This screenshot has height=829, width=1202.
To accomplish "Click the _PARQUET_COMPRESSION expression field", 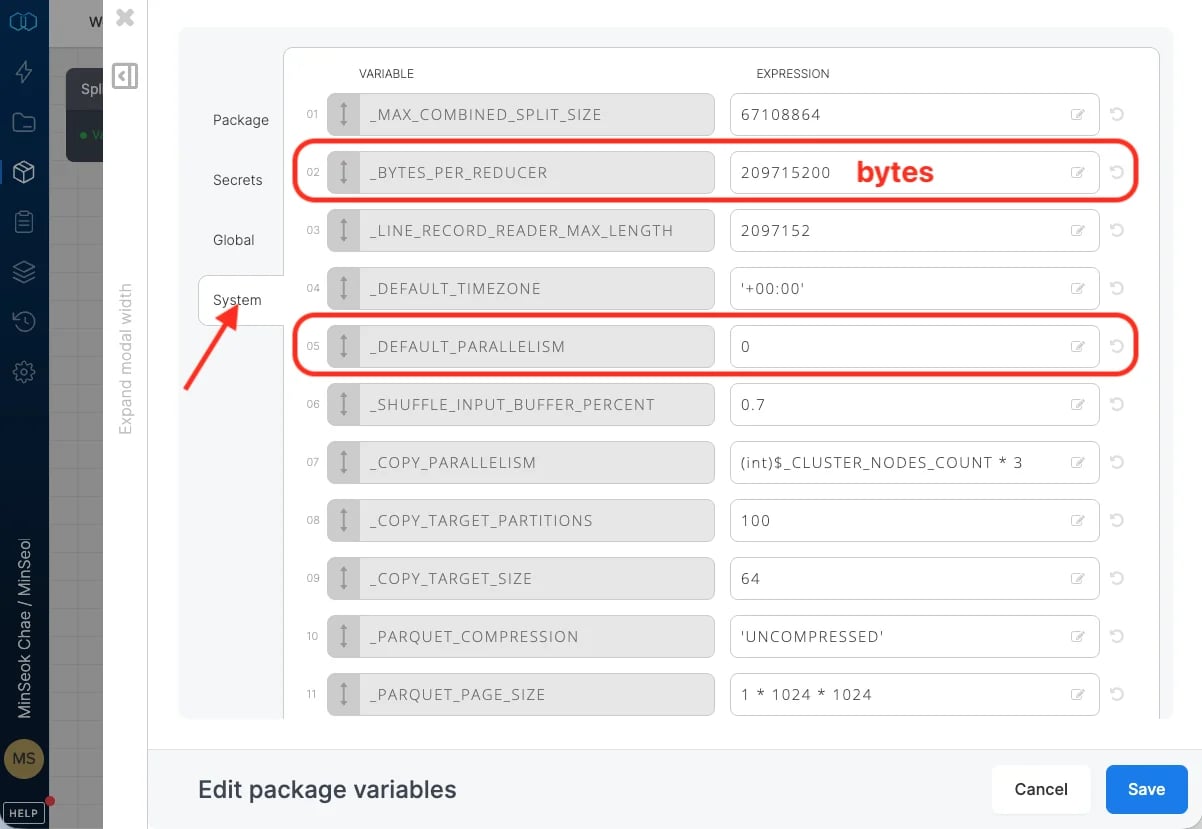I will pyautogui.click(x=914, y=637).
